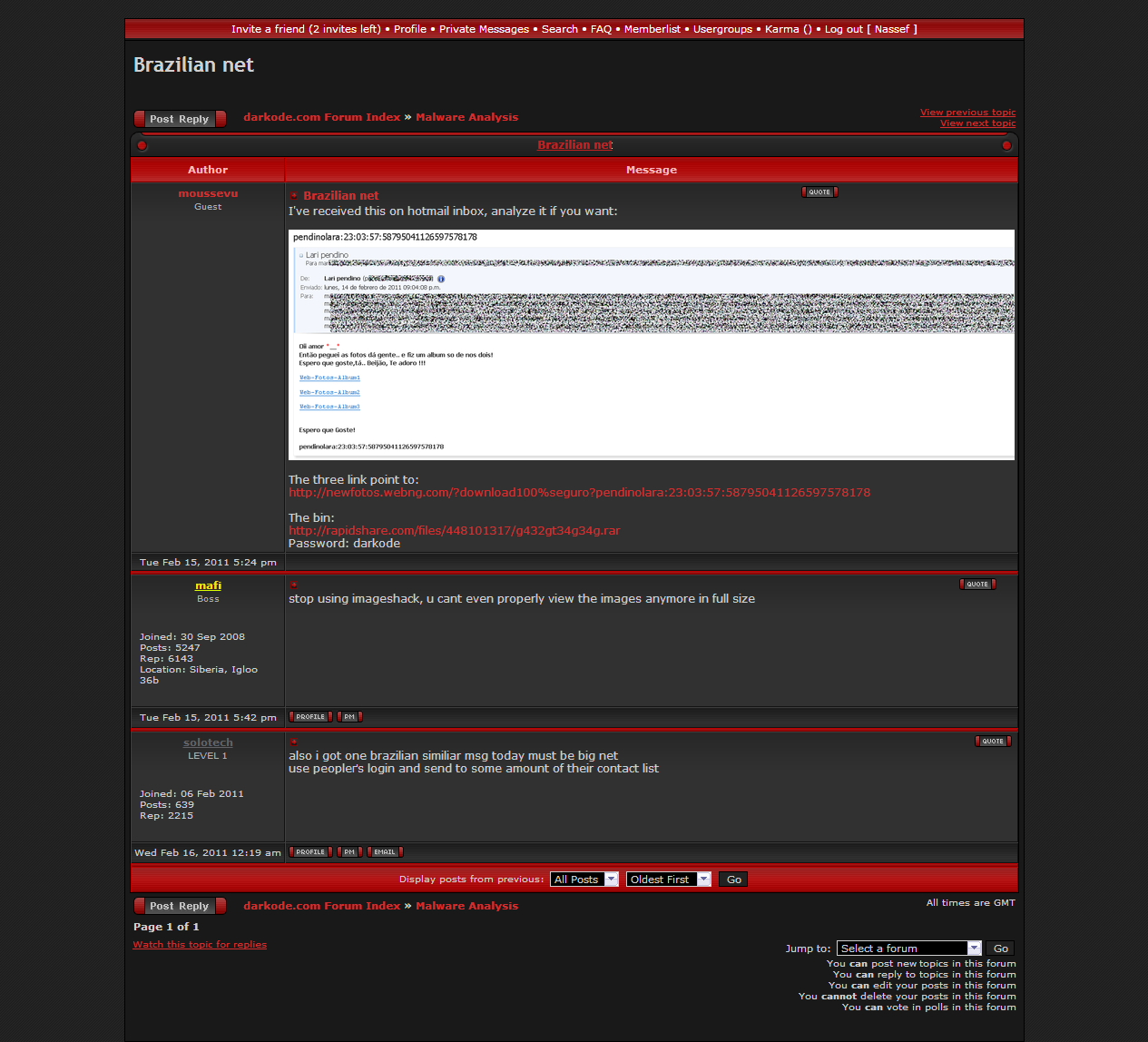Click the PM icon under solotech's post
The width and height of the screenshot is (1148, 1042).
(x=349, y=852)
